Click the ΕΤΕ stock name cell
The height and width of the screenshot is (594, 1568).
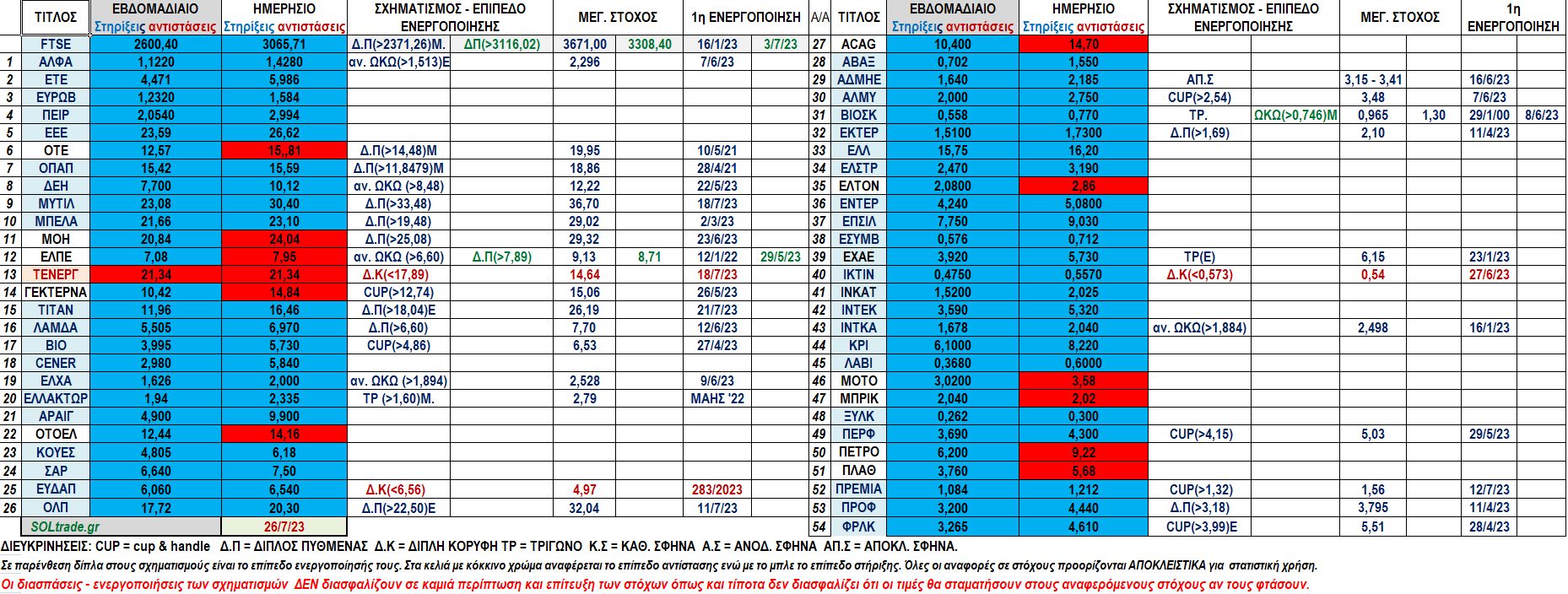56,79
